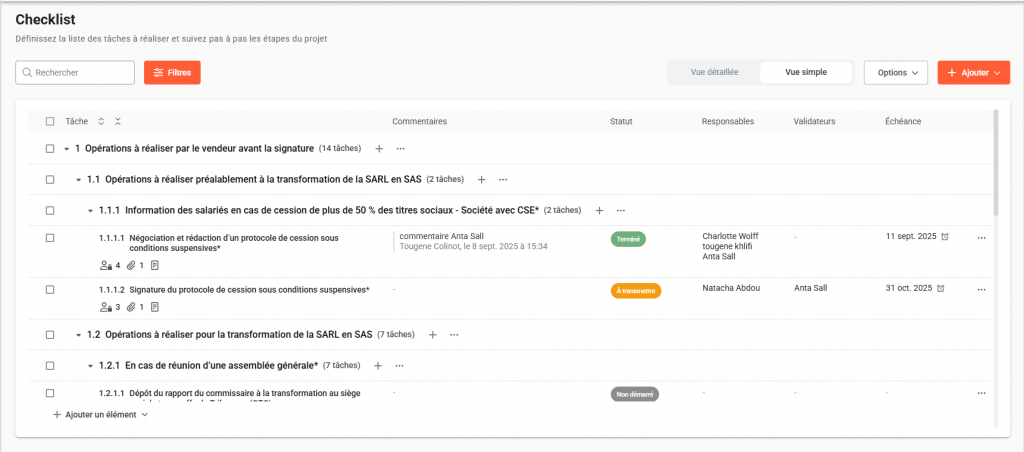Open the three-dot menu for section 1.2
1024x452 pixels.
click(x=455, y=335)
